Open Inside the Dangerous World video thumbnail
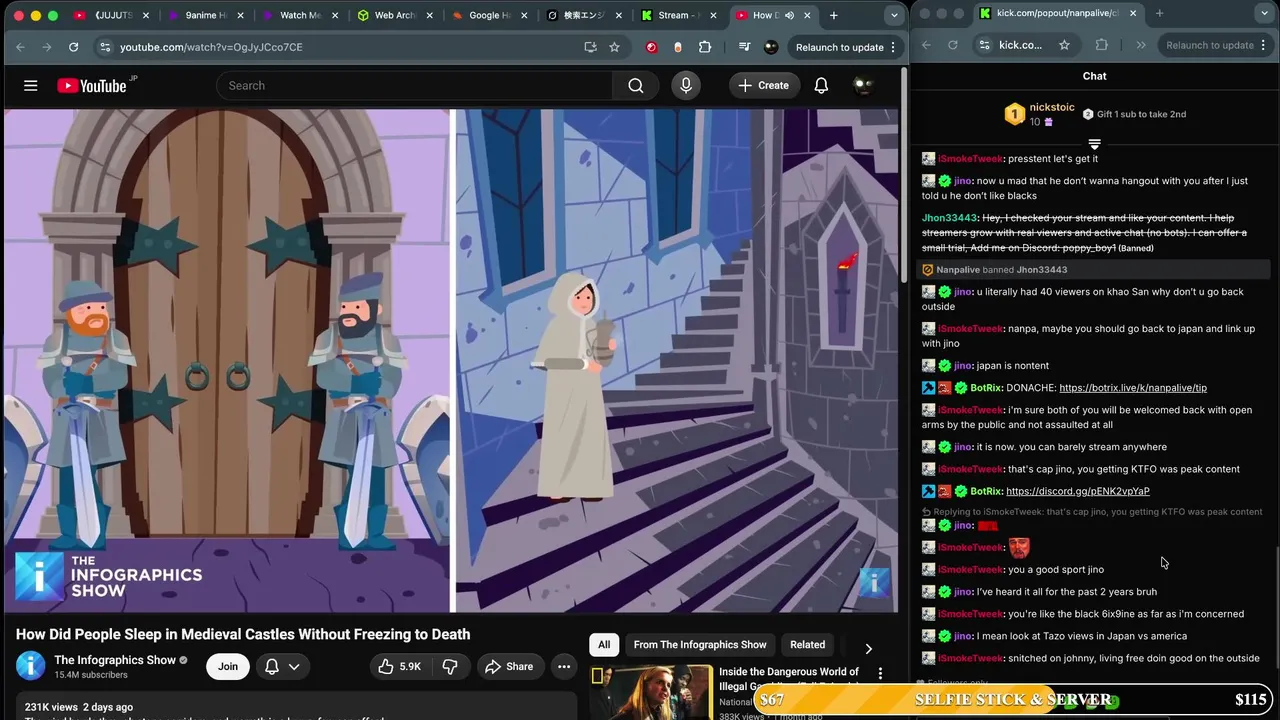Screen dimensions: 1280x720 (649, 692)
